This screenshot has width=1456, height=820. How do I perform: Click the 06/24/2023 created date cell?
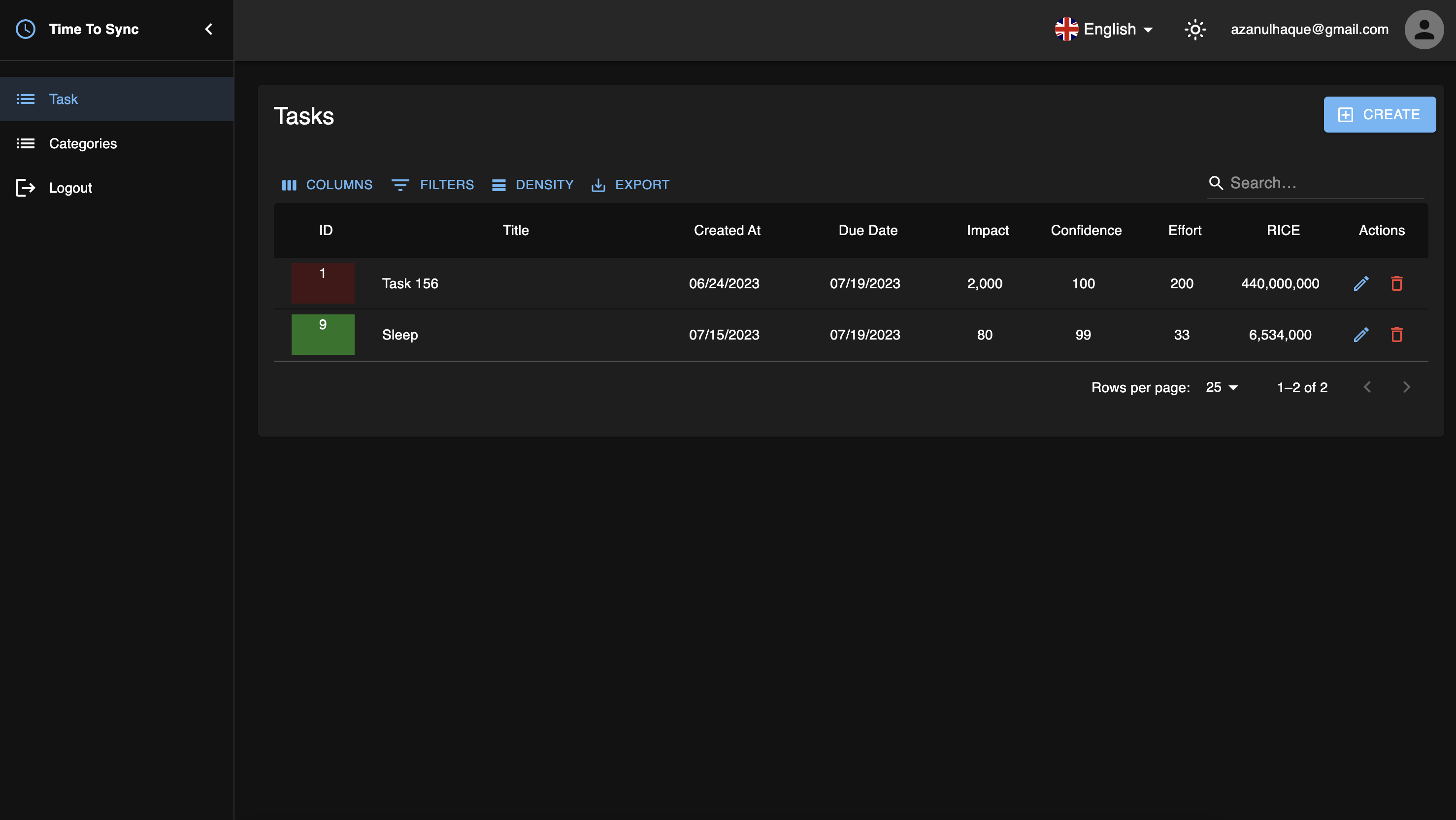tap(724, 284)
